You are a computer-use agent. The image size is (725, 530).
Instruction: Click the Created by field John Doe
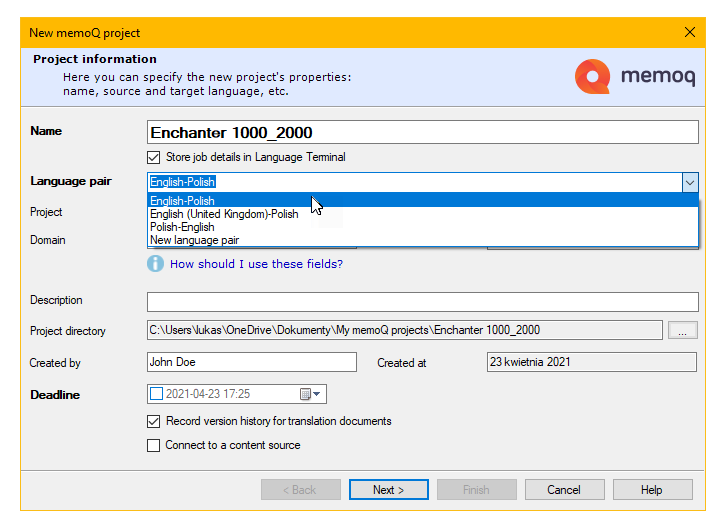[252, 362]
